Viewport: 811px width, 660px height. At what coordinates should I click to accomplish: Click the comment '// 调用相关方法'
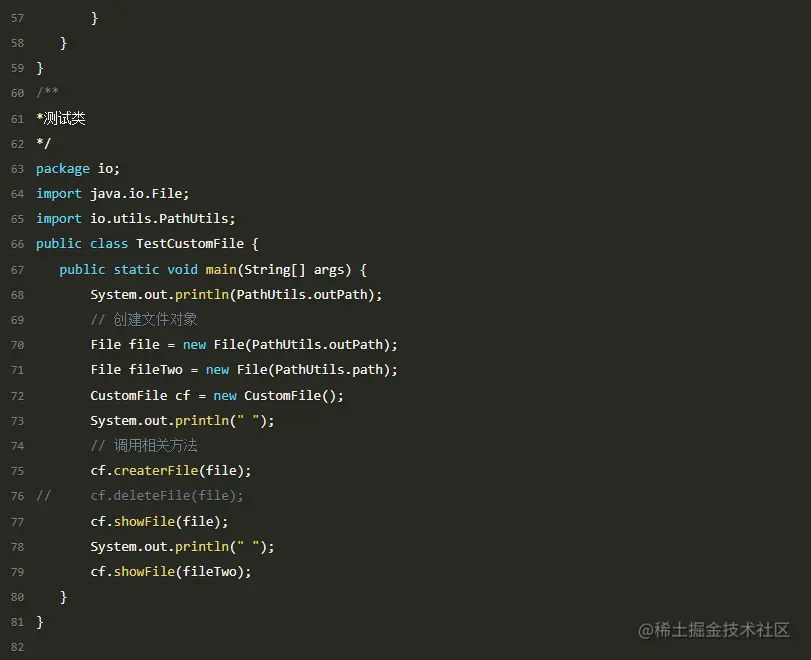(144, 445)
